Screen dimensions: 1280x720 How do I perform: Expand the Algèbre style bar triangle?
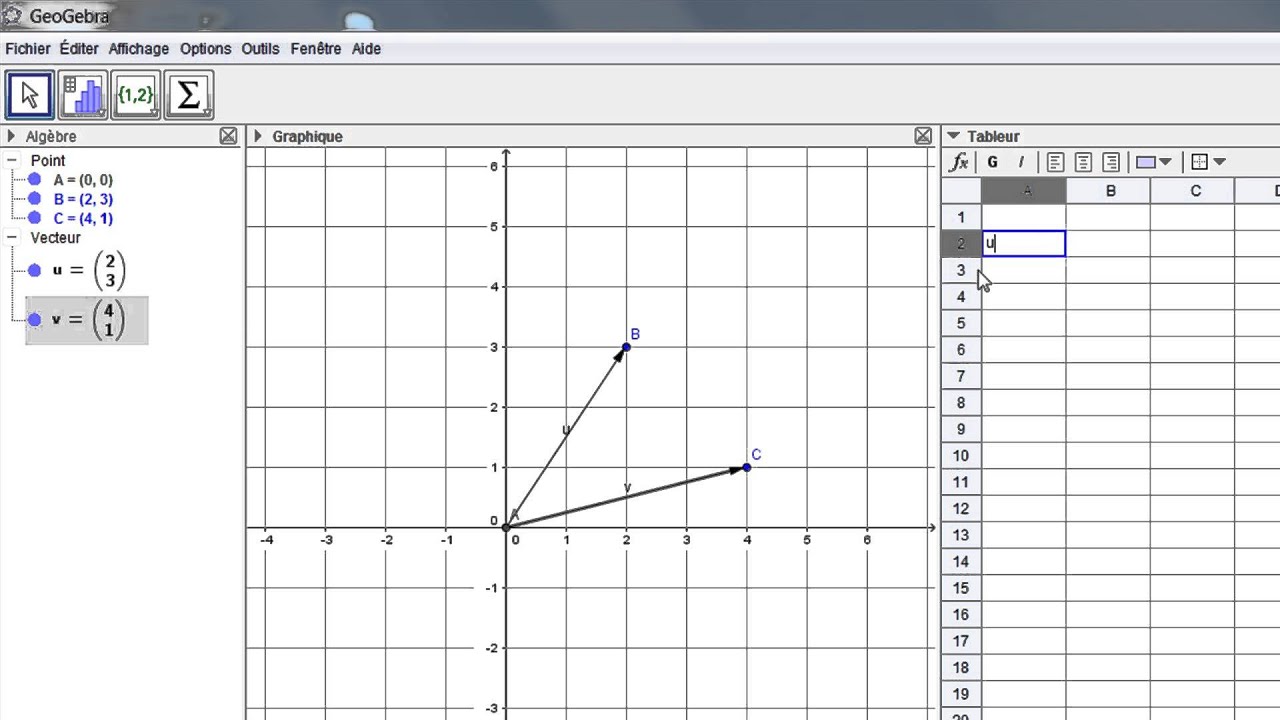point(11,136)
